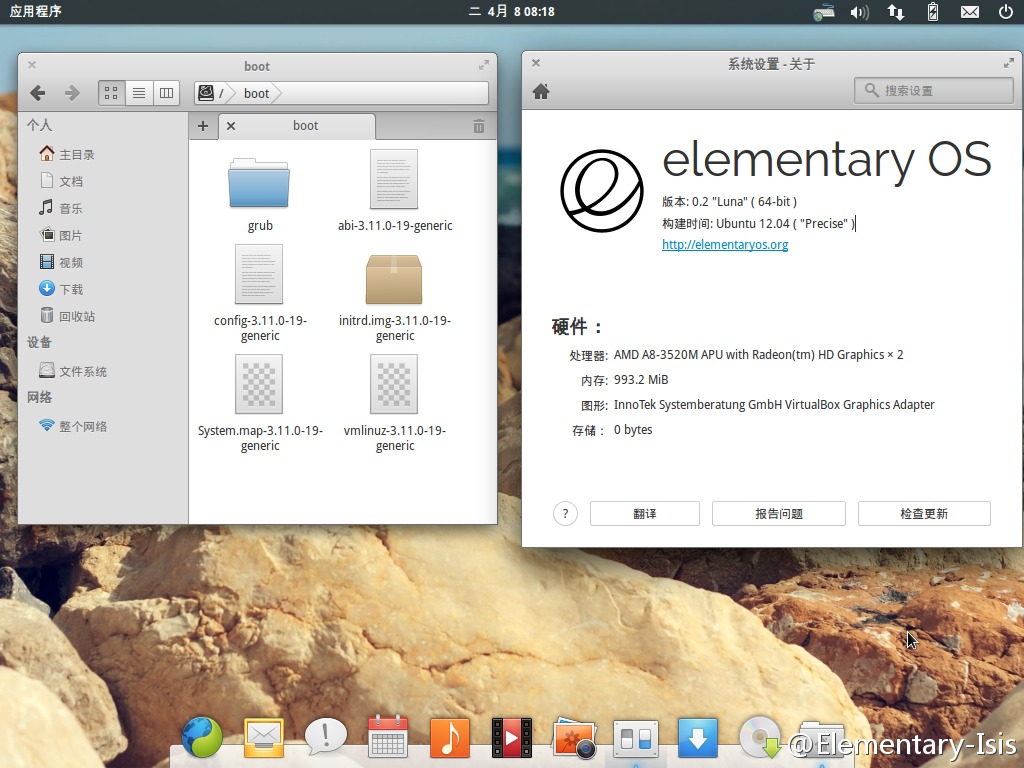Collapse the 网络 sidebar section
Image resolution: width=1024 pixels, height=768 pixels.
[39, 396]
